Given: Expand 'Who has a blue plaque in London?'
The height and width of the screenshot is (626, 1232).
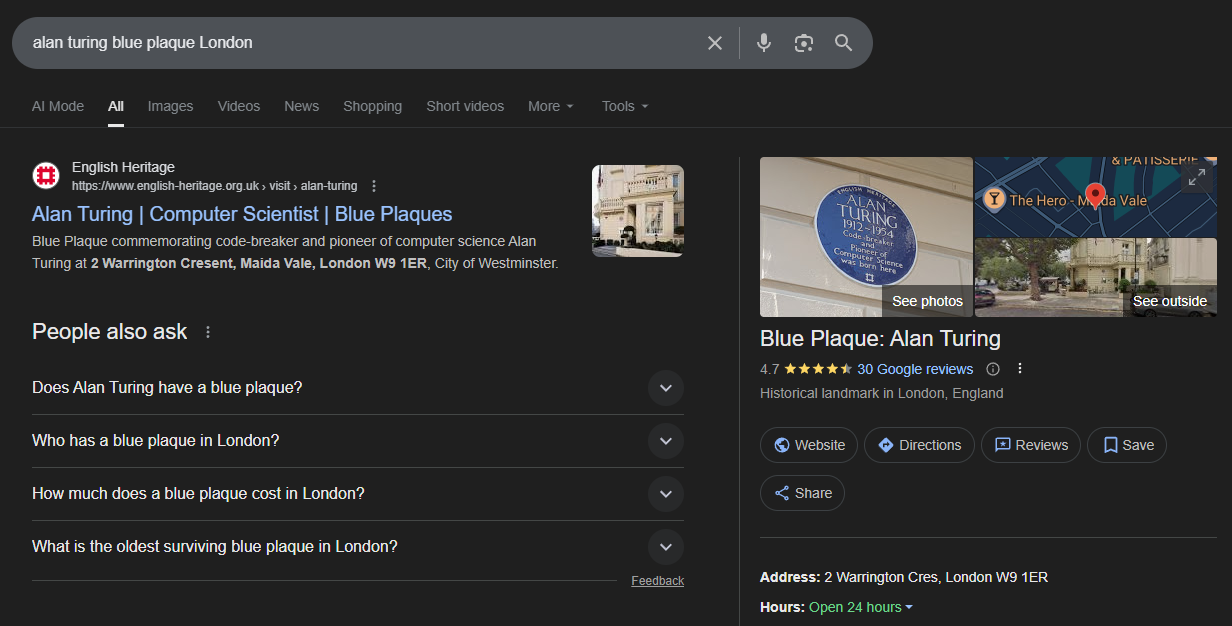Looking at the screenshot, I should coord(666,441).
